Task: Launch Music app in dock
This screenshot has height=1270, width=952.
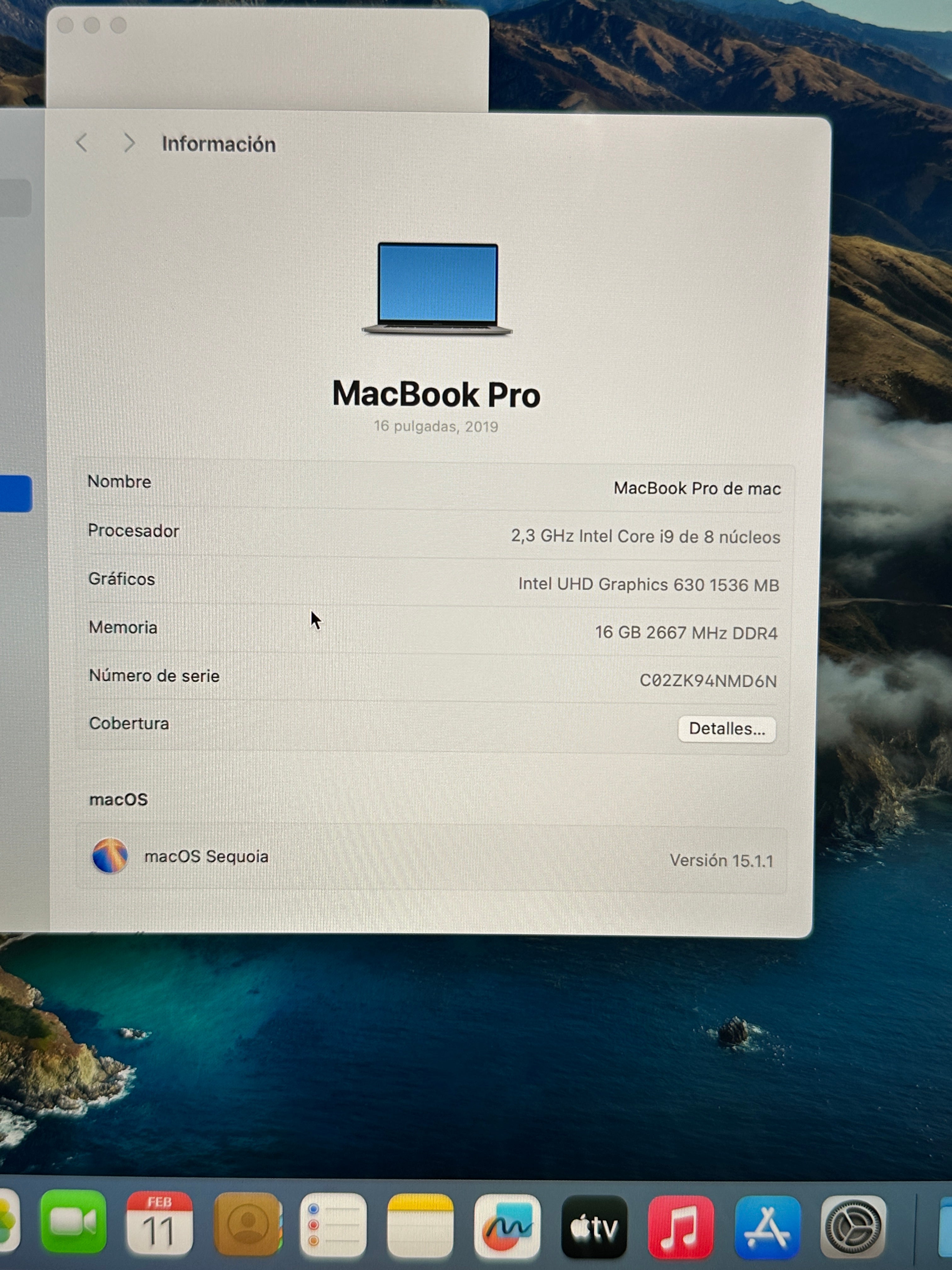Action: (x=681, y=1227)
